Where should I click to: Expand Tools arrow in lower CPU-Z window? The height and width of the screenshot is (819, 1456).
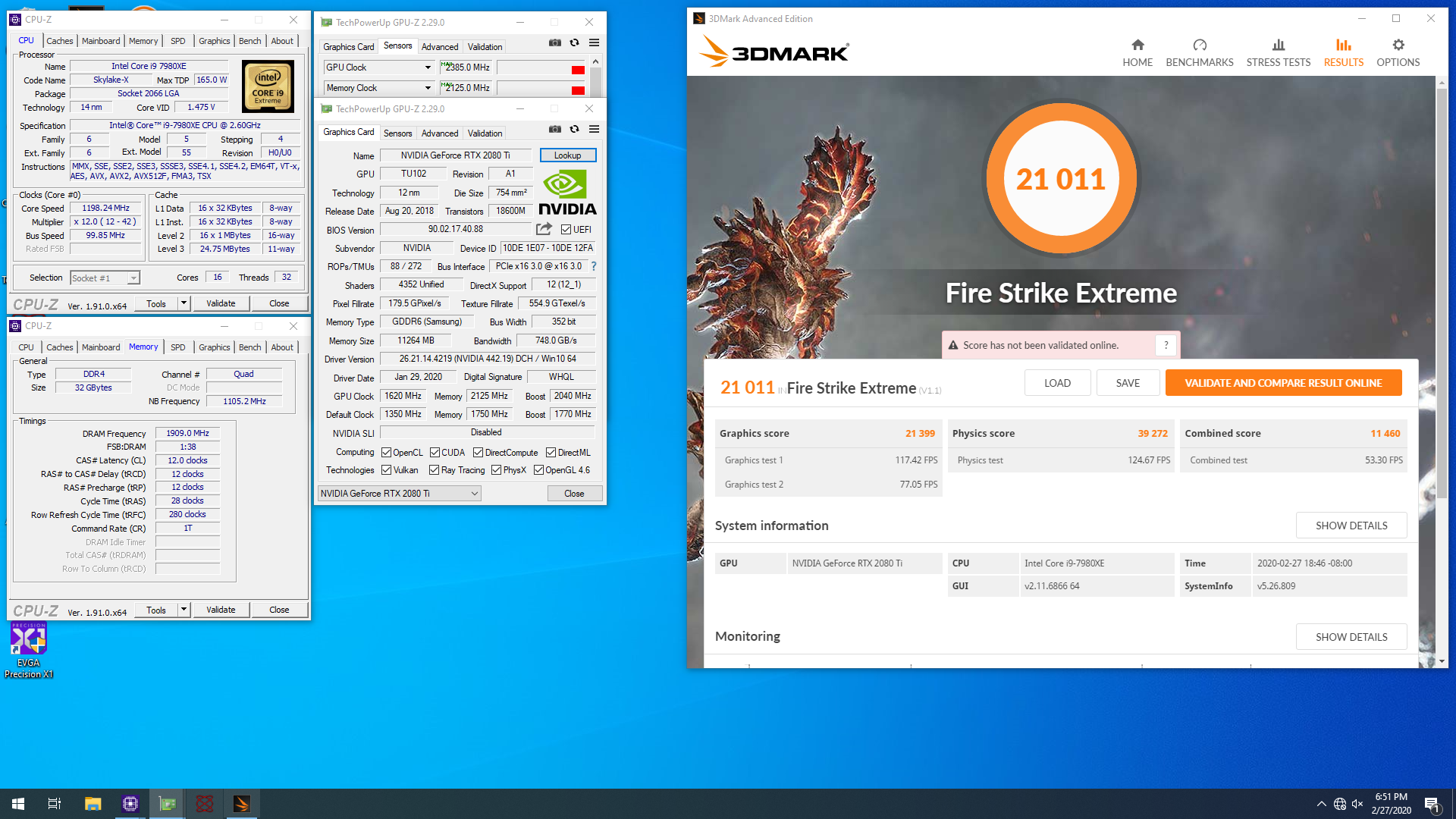(x=184, y=610)
